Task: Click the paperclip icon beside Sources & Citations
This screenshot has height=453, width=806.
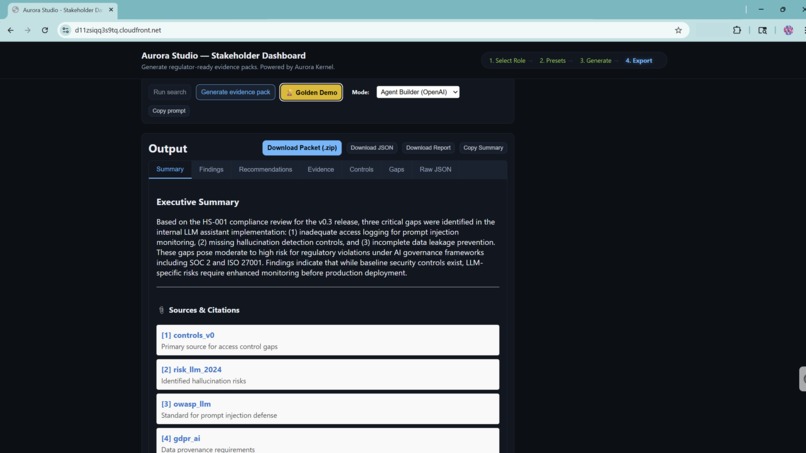Action: 161,310
